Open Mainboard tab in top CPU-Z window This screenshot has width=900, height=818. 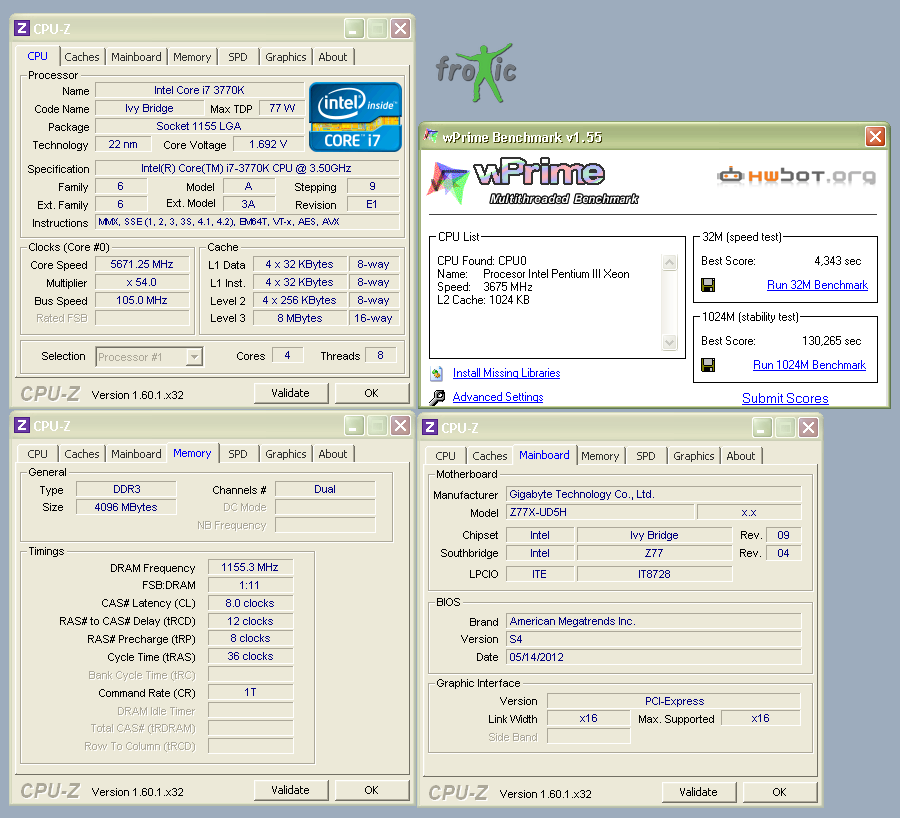pos(136,57)
